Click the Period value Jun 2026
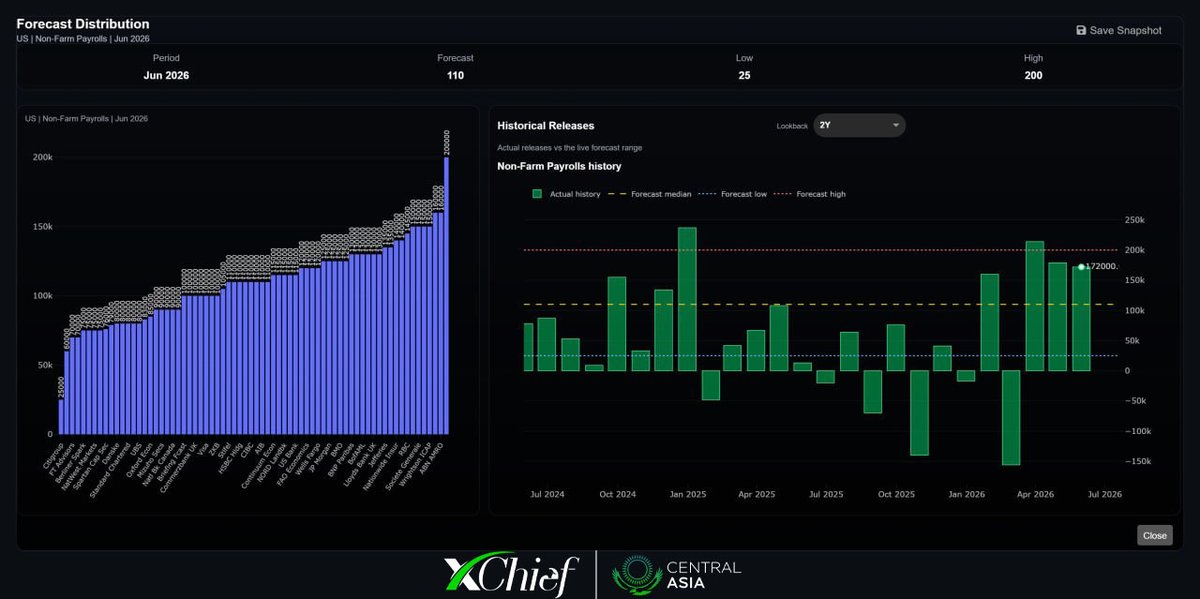1200x599 pixels. [166, 75]
